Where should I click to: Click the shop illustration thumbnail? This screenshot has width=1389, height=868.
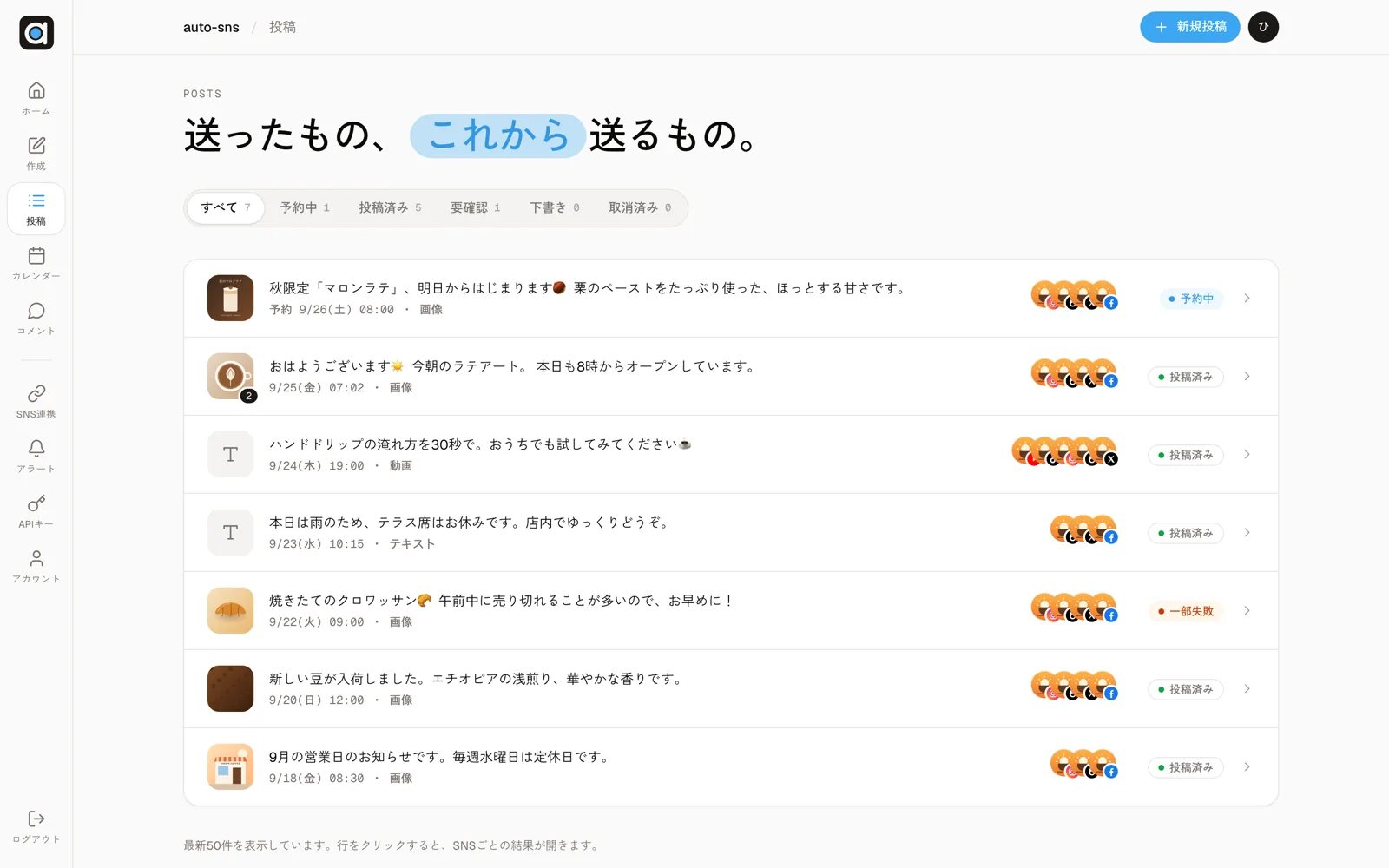coord(230,767)
